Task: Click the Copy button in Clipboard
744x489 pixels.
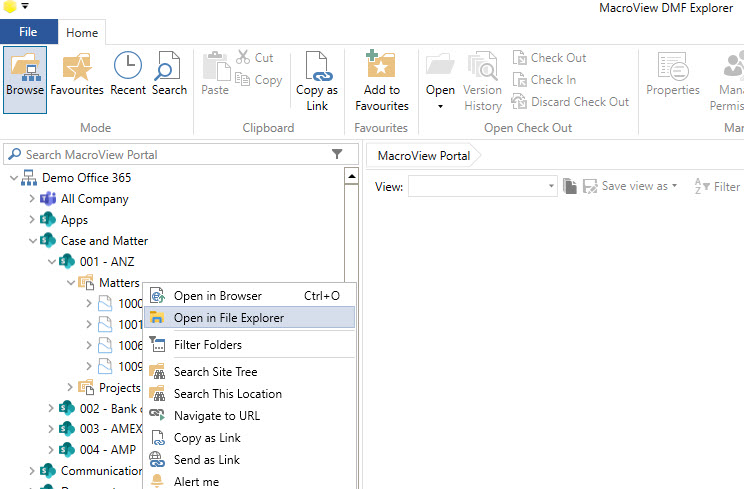Action: click(x=259, y=80)
